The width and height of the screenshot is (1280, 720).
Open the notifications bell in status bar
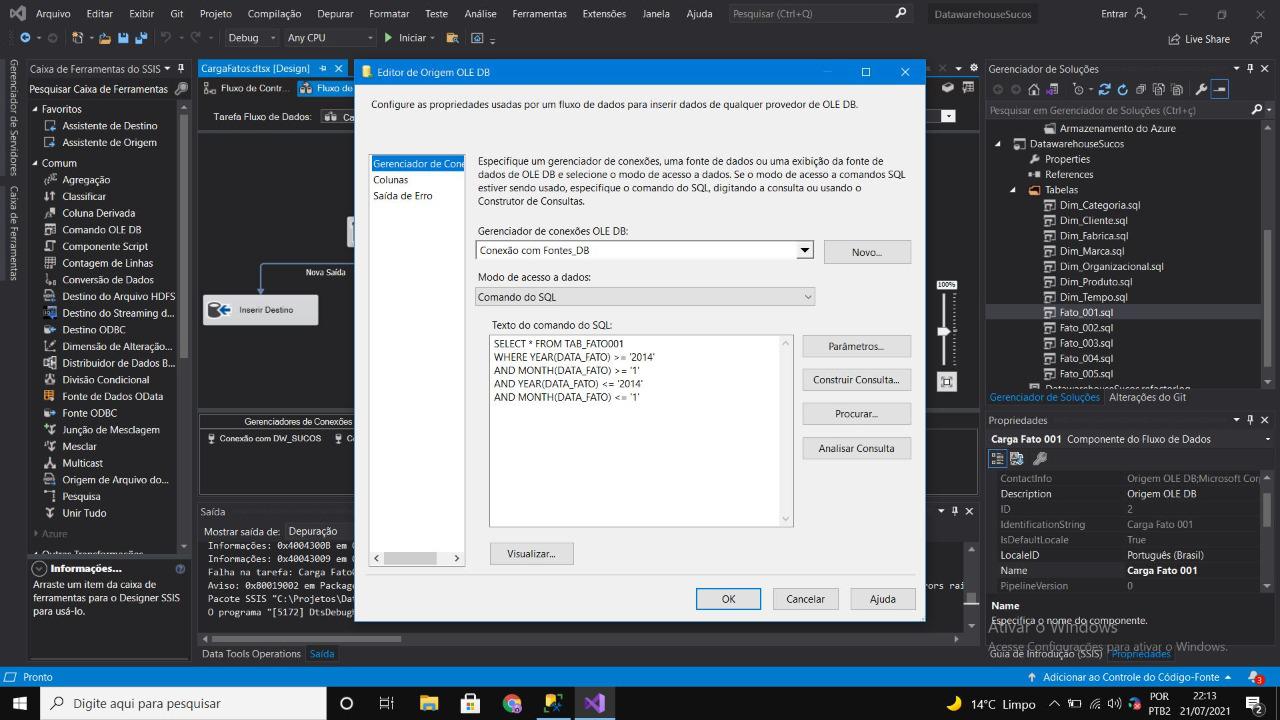point(1255,677)
